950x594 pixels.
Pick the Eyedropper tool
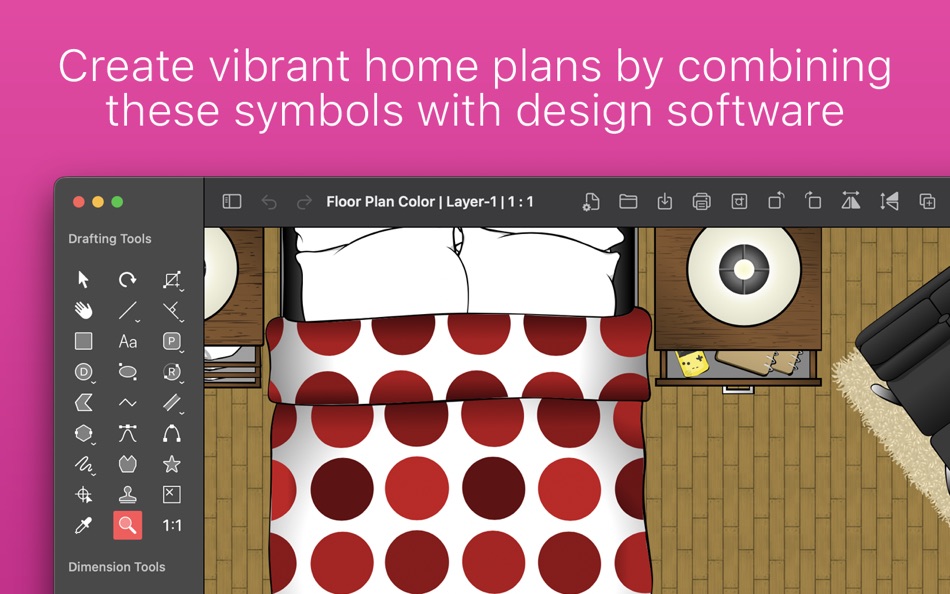[84, 524]
